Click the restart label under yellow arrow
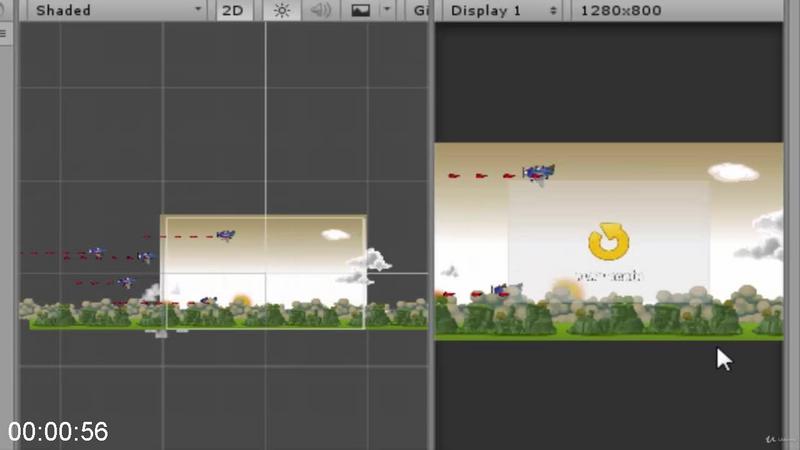Screen dimensions: 800x450 coord(608,276)
